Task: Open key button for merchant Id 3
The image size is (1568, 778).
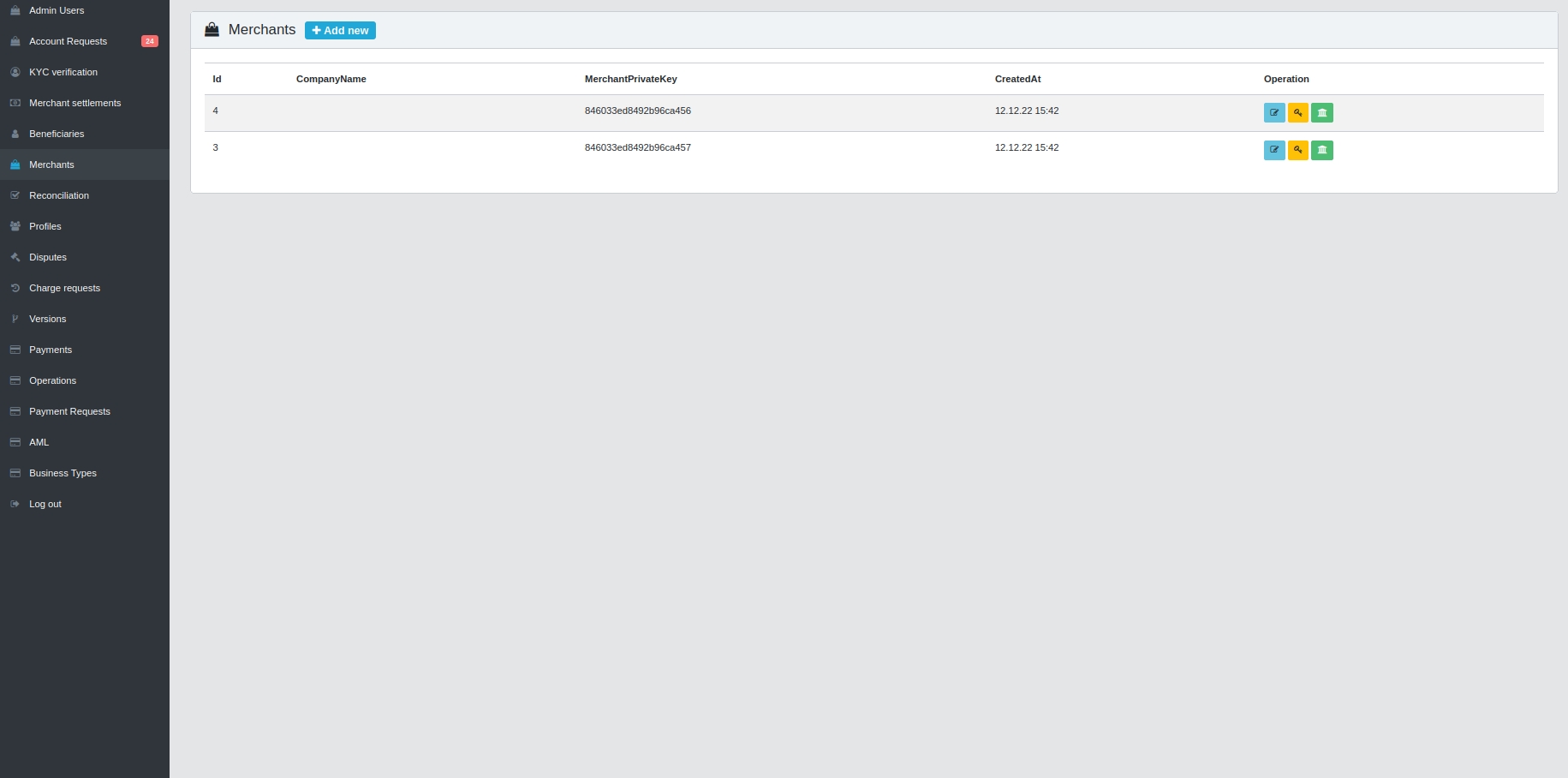Action: (1298, 150)
